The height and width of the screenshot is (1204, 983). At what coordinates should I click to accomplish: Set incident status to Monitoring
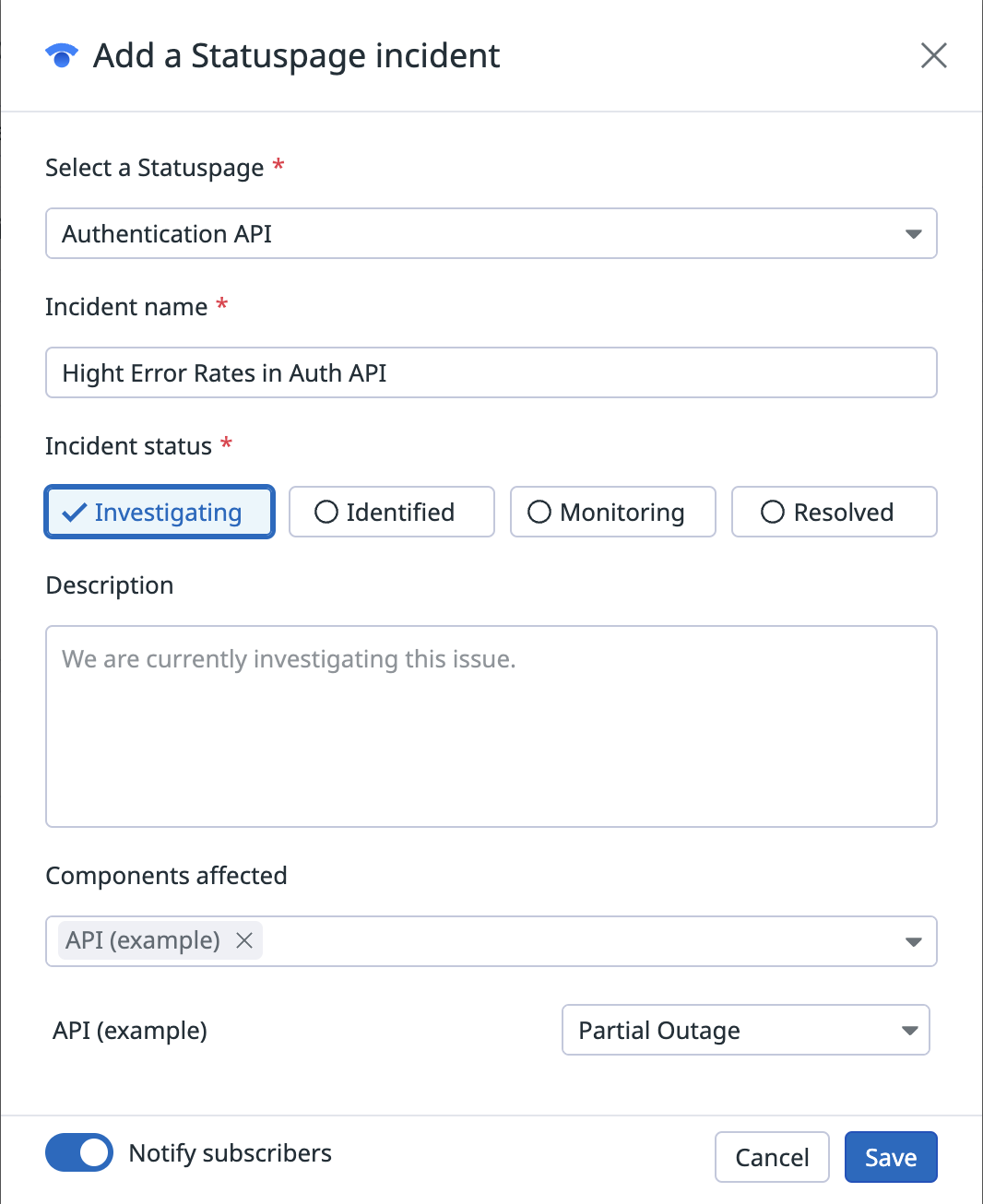[612, 513]
